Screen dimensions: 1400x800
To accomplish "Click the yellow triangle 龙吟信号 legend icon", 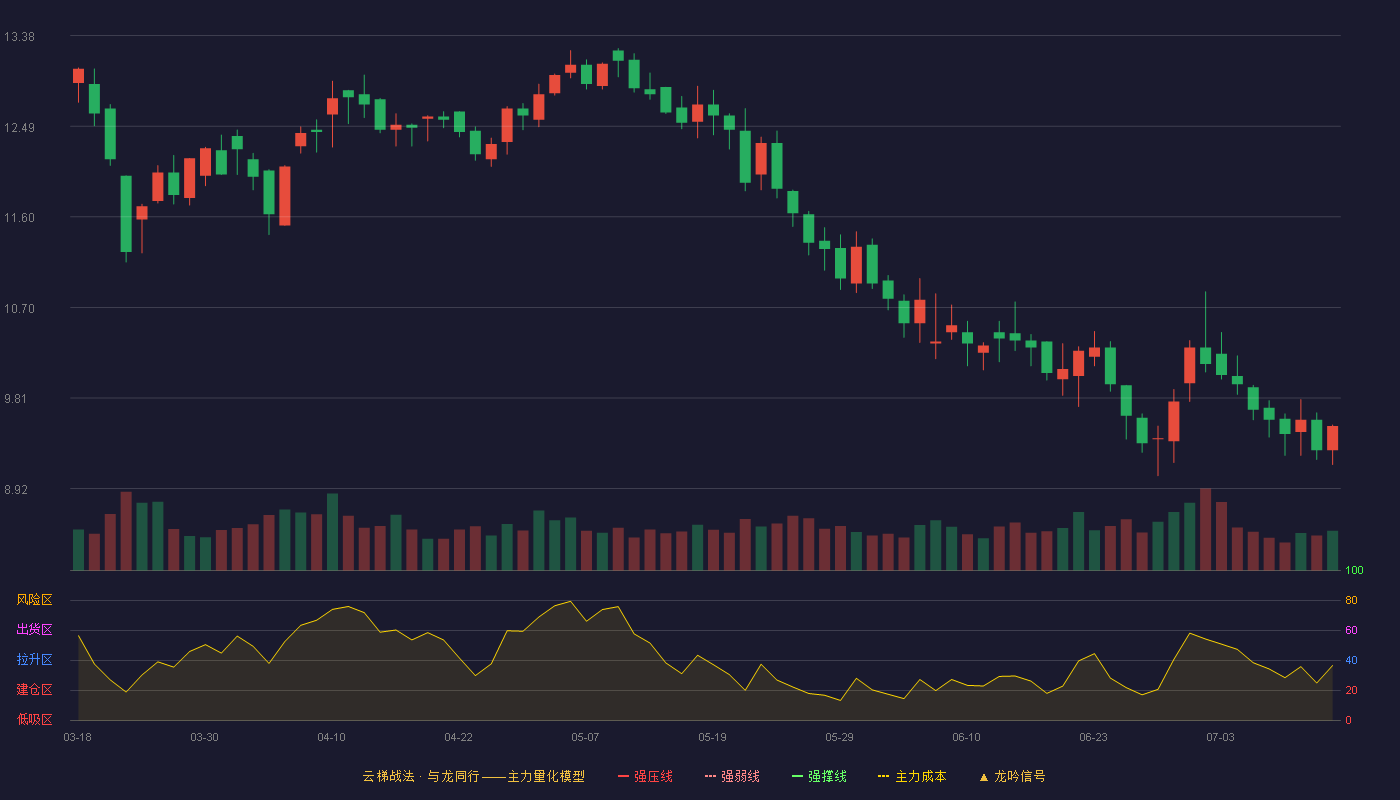I will pyautogui.click(x=983, y=776).
